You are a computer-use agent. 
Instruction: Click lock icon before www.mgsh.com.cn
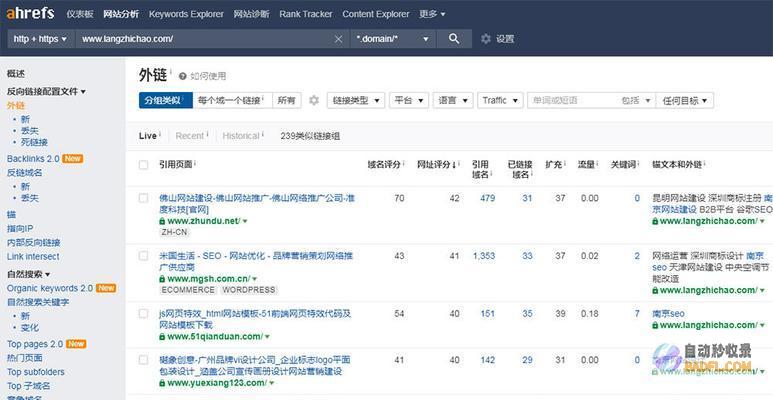coord(162,279)
